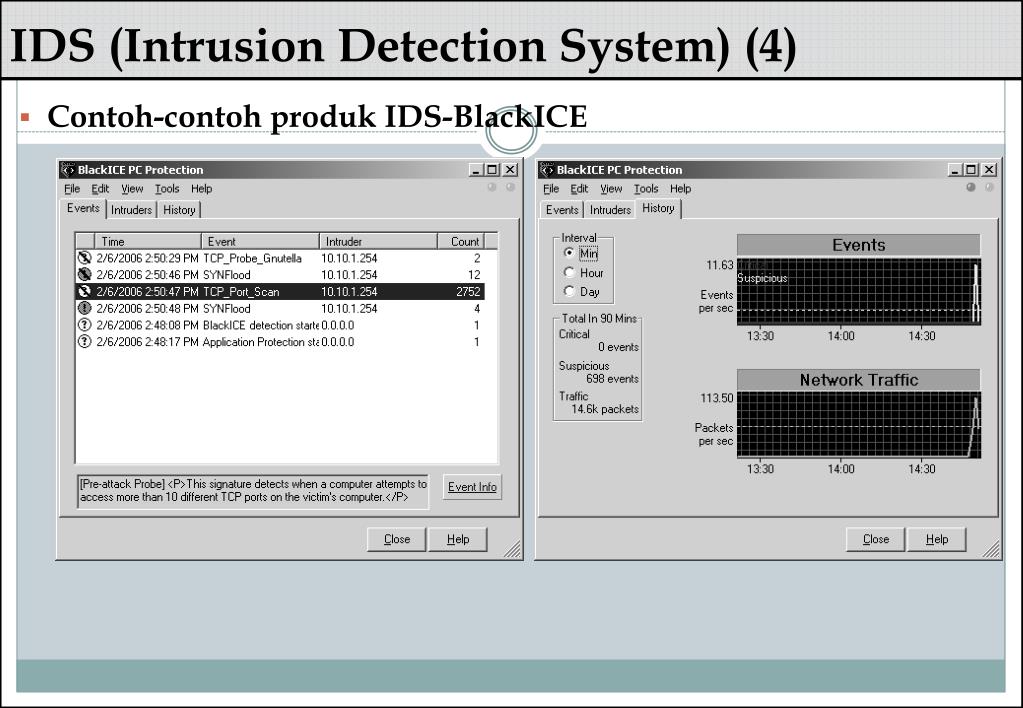Viewport: 1023px width, 708px height.
Task: Select the Hour interval radio button
Action: tap(569, 272)
